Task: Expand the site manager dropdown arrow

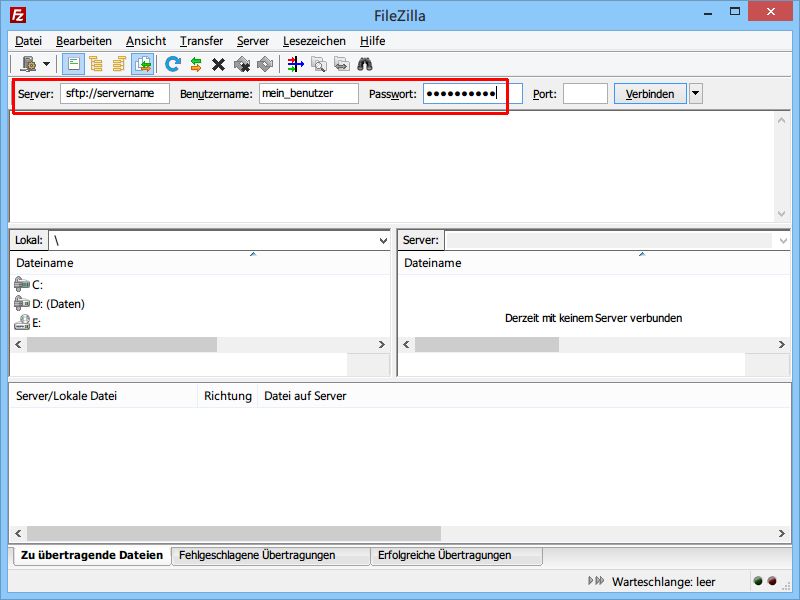Action: pyautogui.click(x=46, y=64)
